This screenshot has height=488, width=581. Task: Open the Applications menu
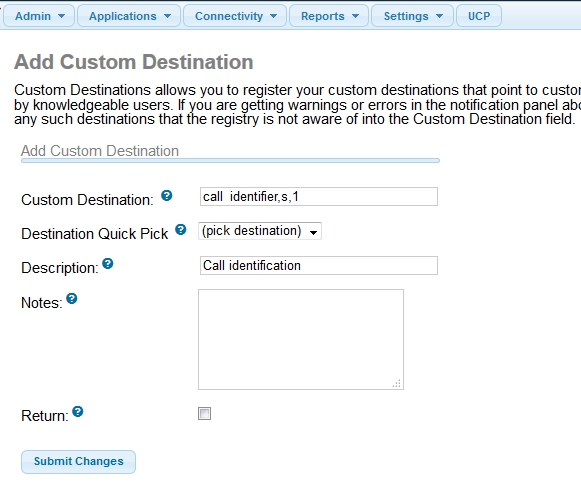129,16
